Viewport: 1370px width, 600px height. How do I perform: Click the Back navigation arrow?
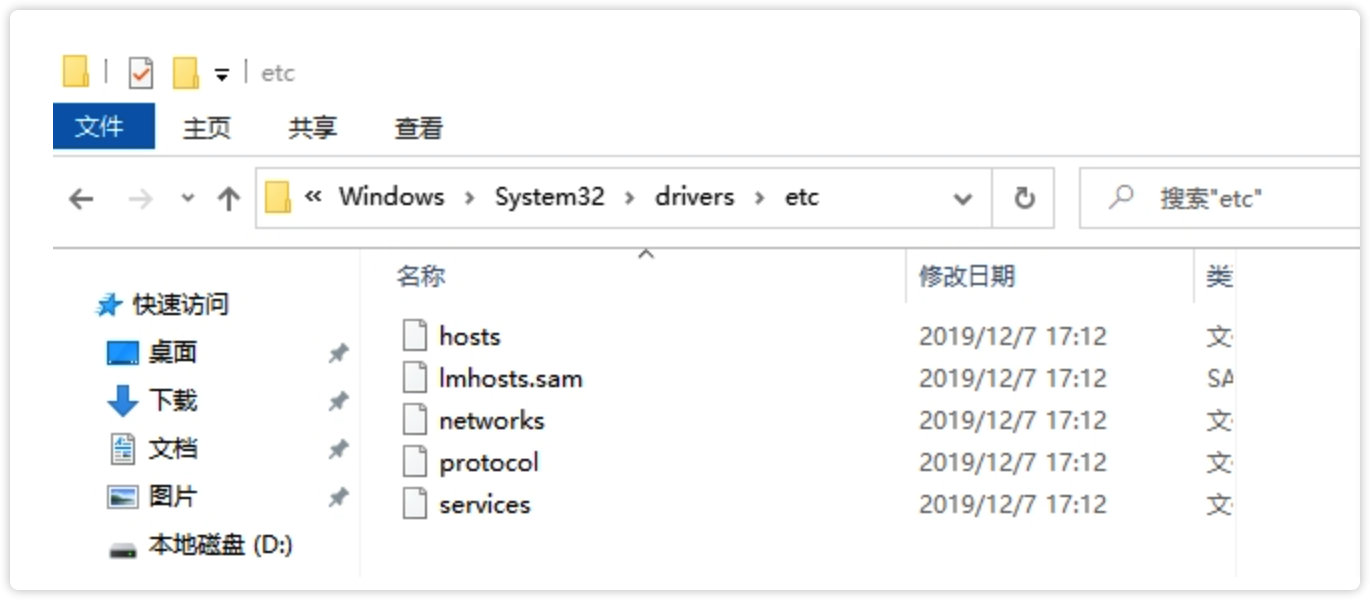81,199
